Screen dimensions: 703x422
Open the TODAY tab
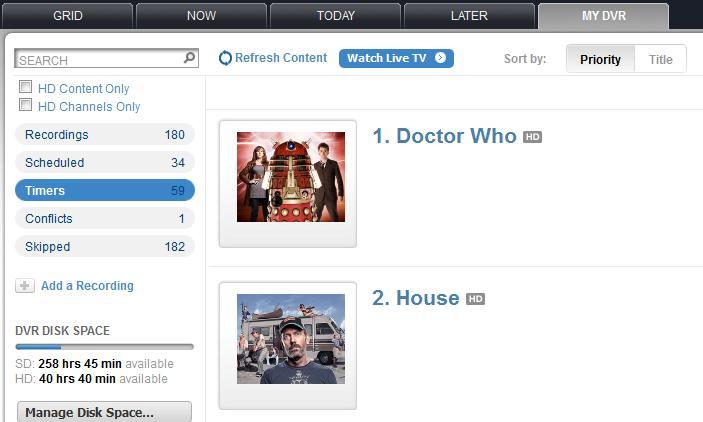335,16
